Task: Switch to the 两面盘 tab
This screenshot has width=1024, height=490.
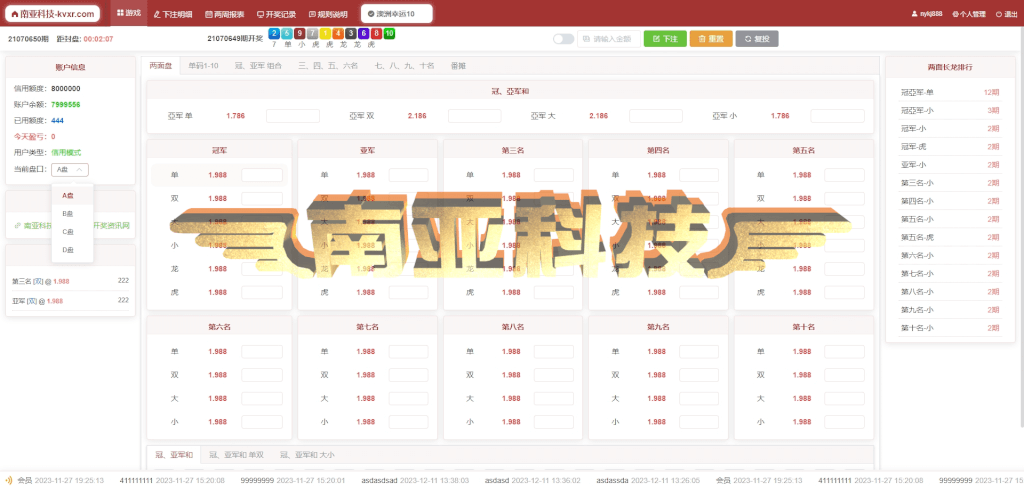Action: (160, 65)
